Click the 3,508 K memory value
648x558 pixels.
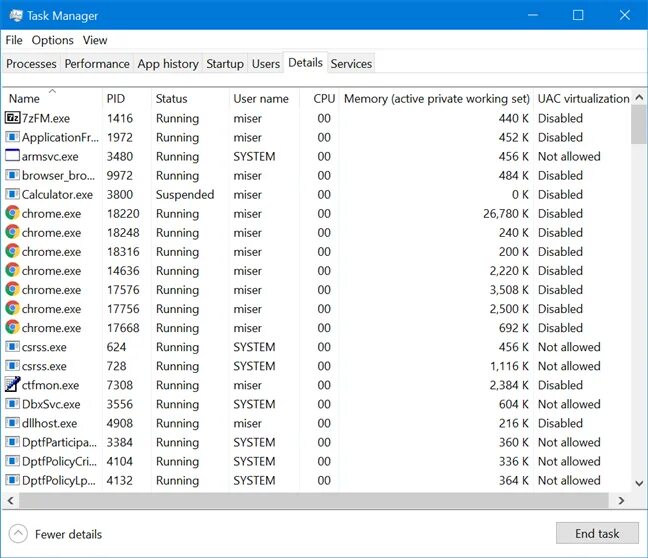click(509, 290)
